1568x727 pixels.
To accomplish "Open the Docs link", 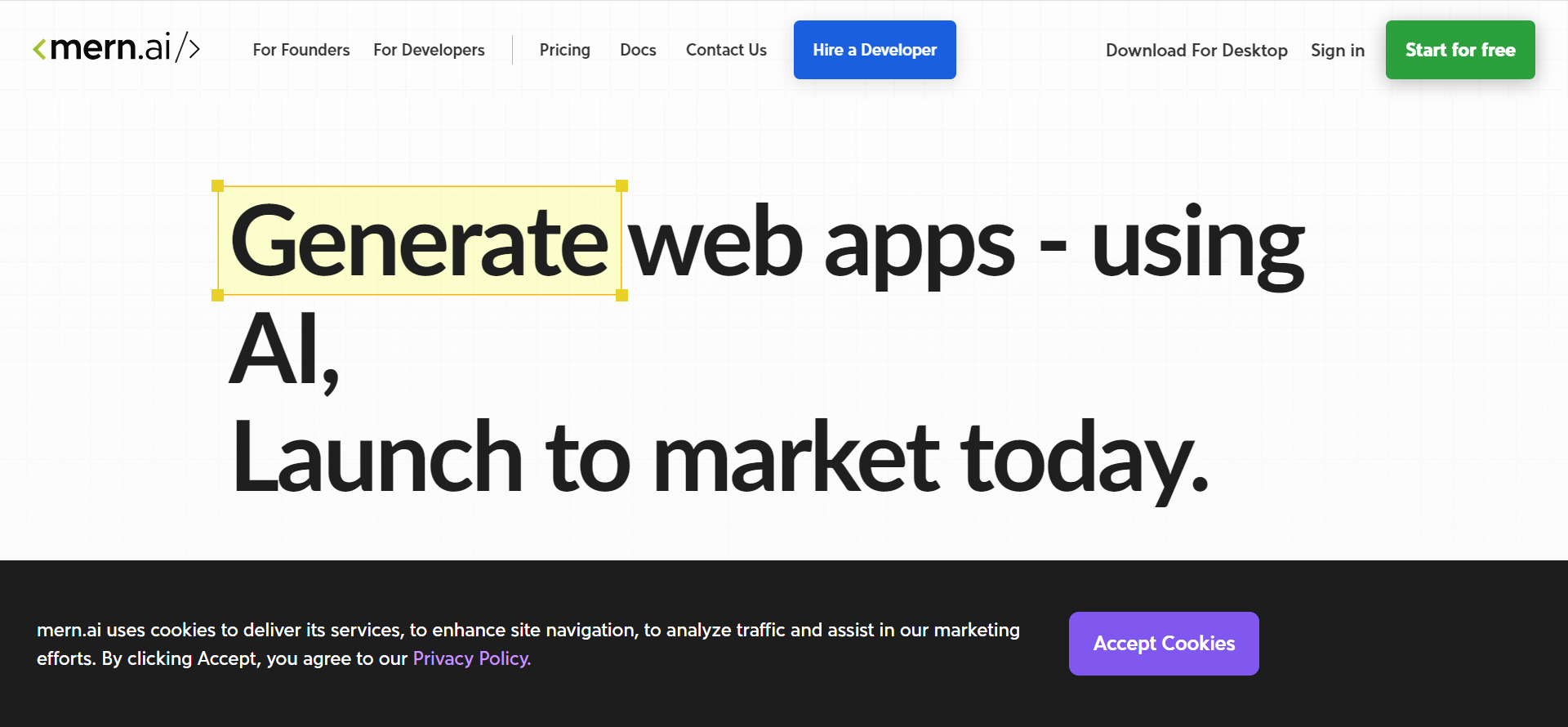I will point(638,50).
